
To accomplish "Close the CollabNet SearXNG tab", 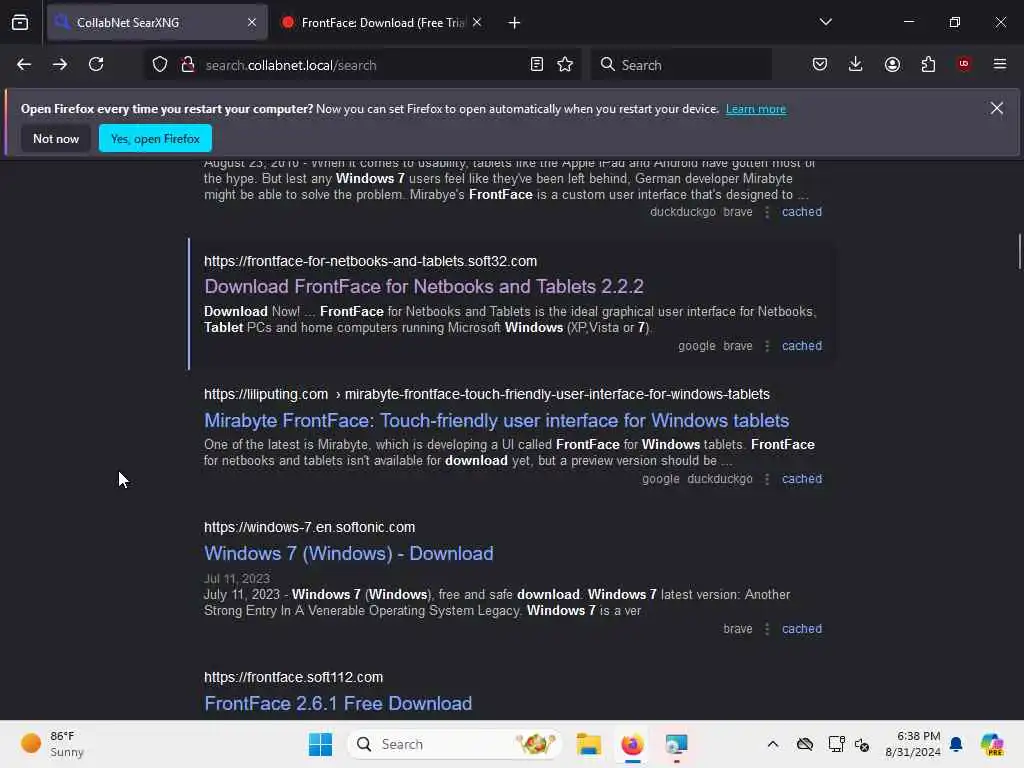I will tap(252, 22).
